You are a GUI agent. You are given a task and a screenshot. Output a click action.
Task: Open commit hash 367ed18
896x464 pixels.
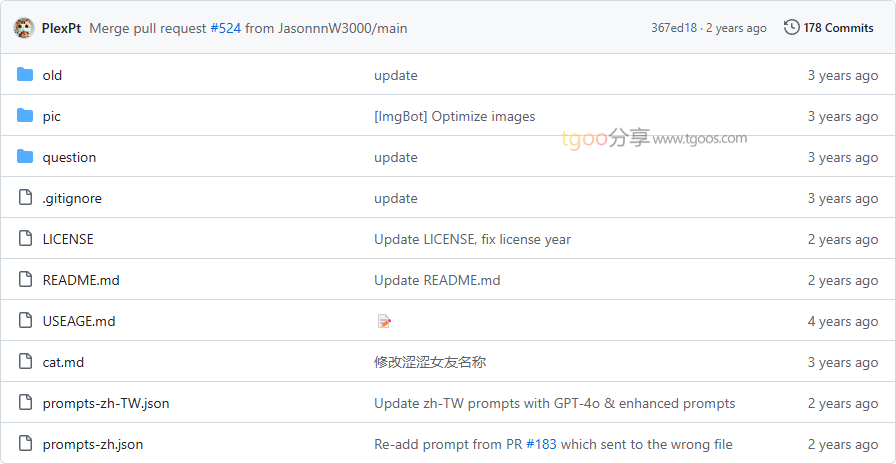pos(673,28)
